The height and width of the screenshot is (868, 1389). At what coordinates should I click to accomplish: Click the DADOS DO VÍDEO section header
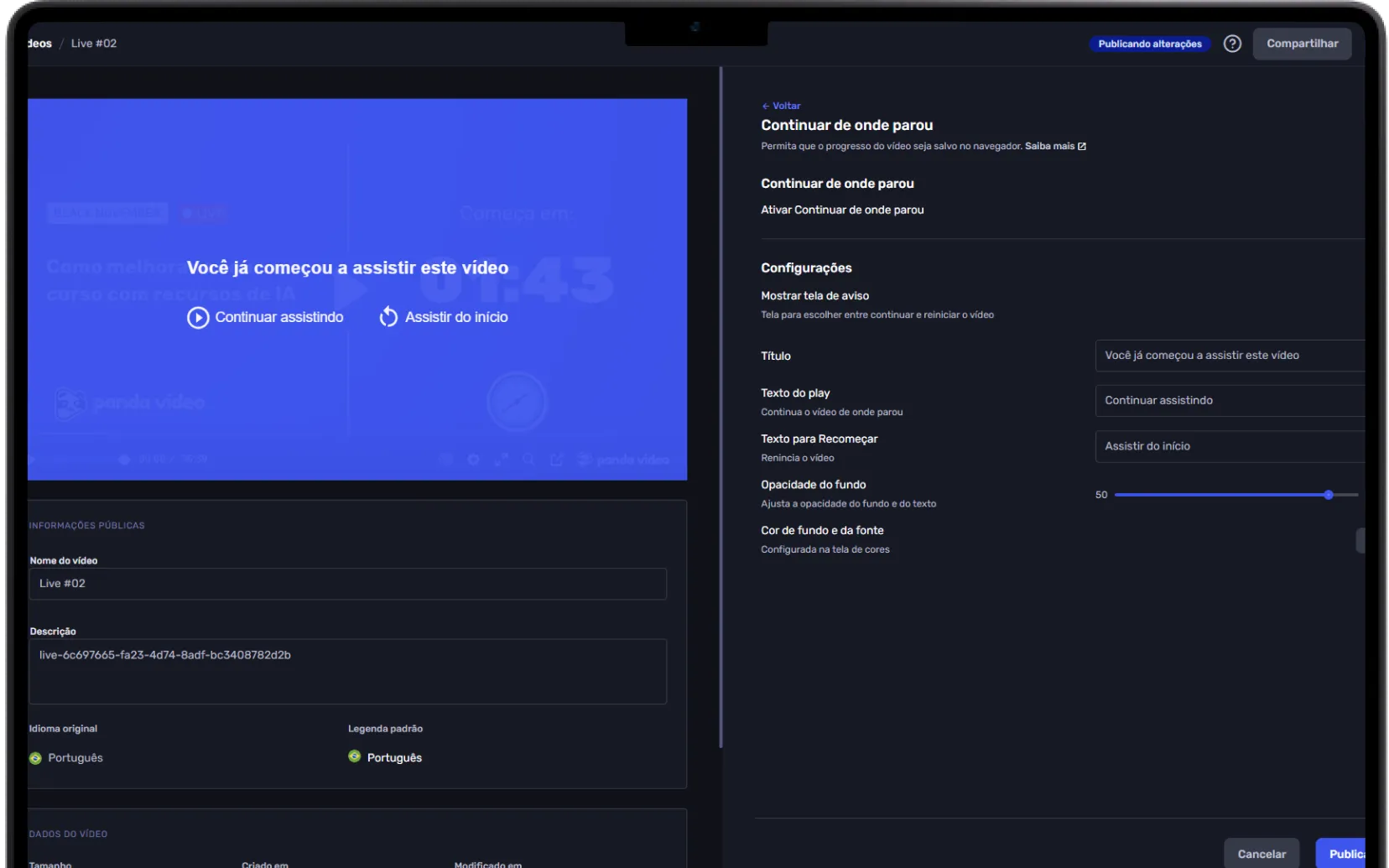69,834
